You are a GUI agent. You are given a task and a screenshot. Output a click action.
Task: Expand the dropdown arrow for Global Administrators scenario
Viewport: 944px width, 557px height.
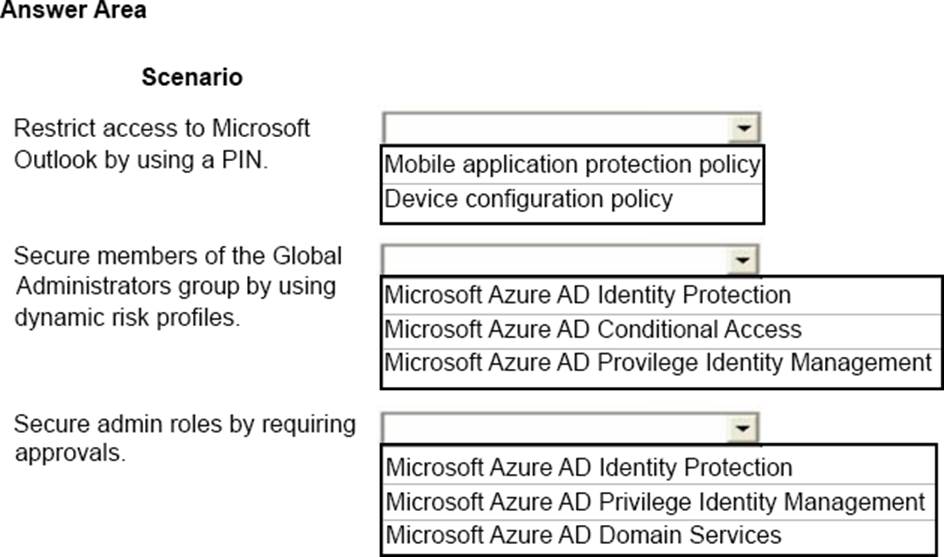(743, 261)
